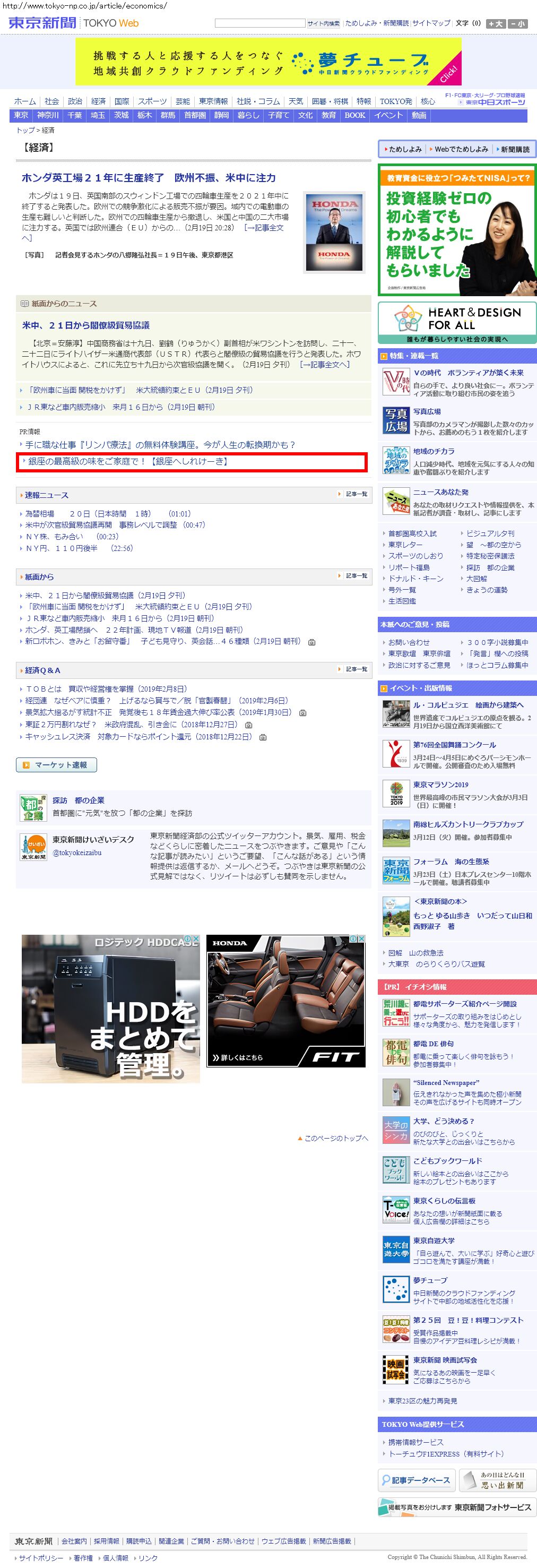
Task: Click the Vの時代 icon
Action: 396,383
